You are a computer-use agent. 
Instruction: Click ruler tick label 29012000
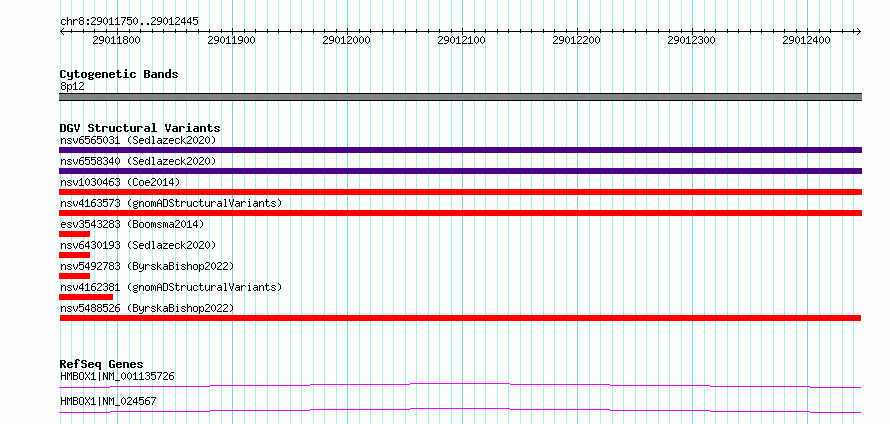346,40
